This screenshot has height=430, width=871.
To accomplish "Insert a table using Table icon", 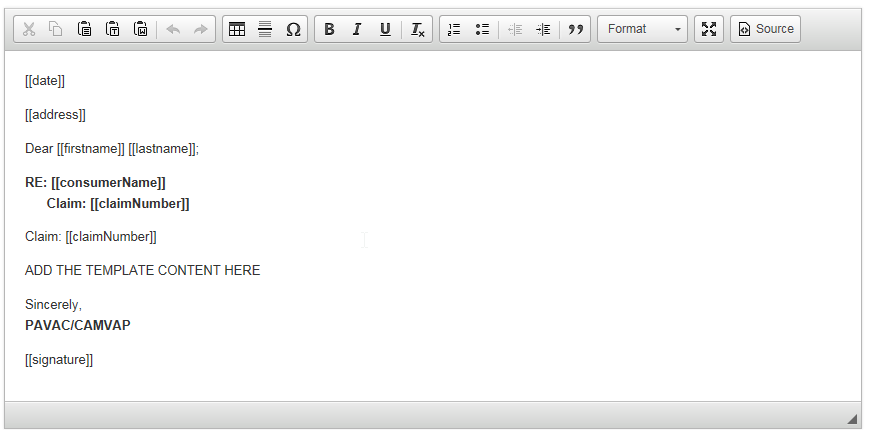I will (x=237, y=29).
